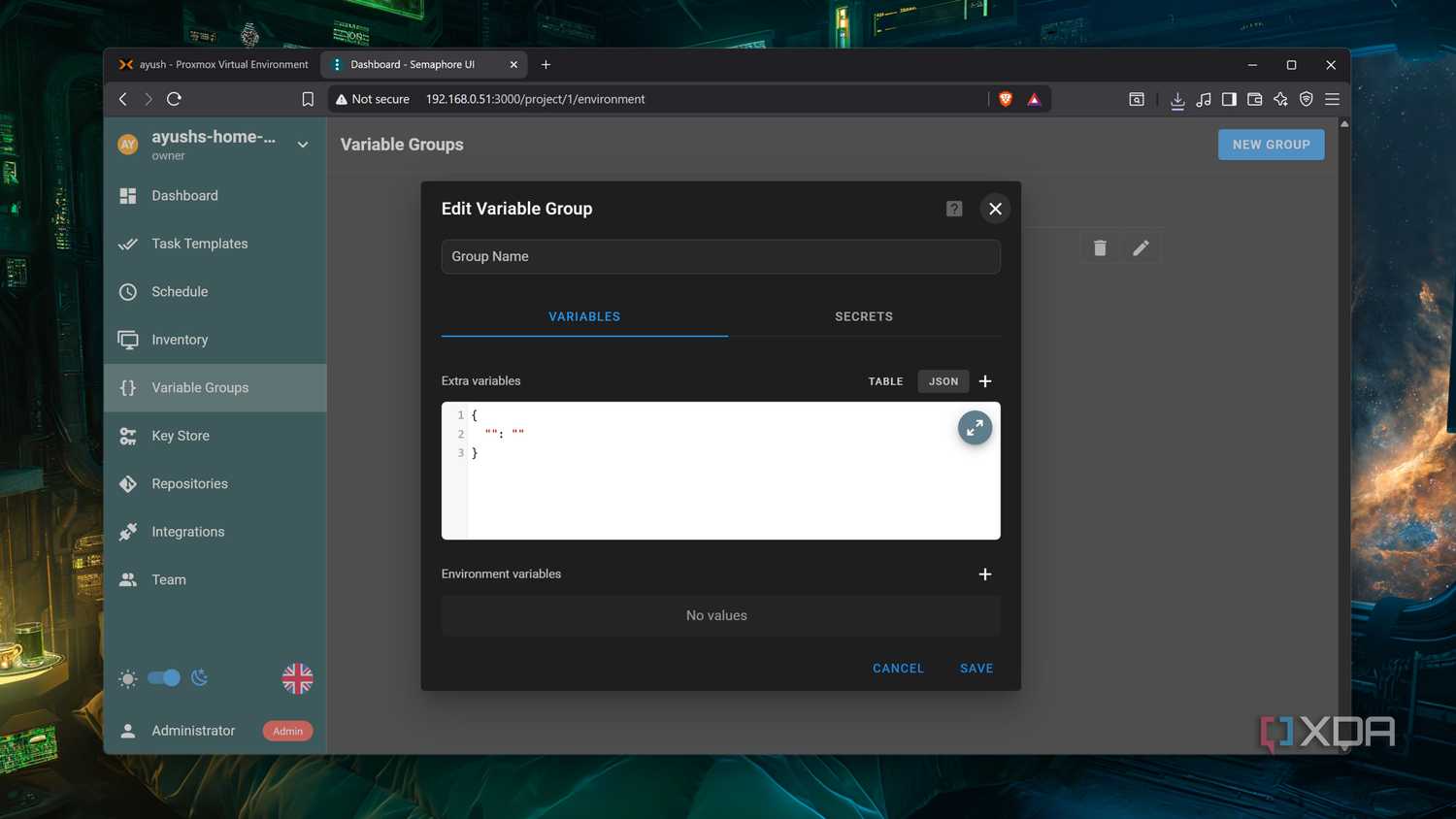Open Integrations page
The width and height of the screenshot is (1456, 819).
[215, 532]
